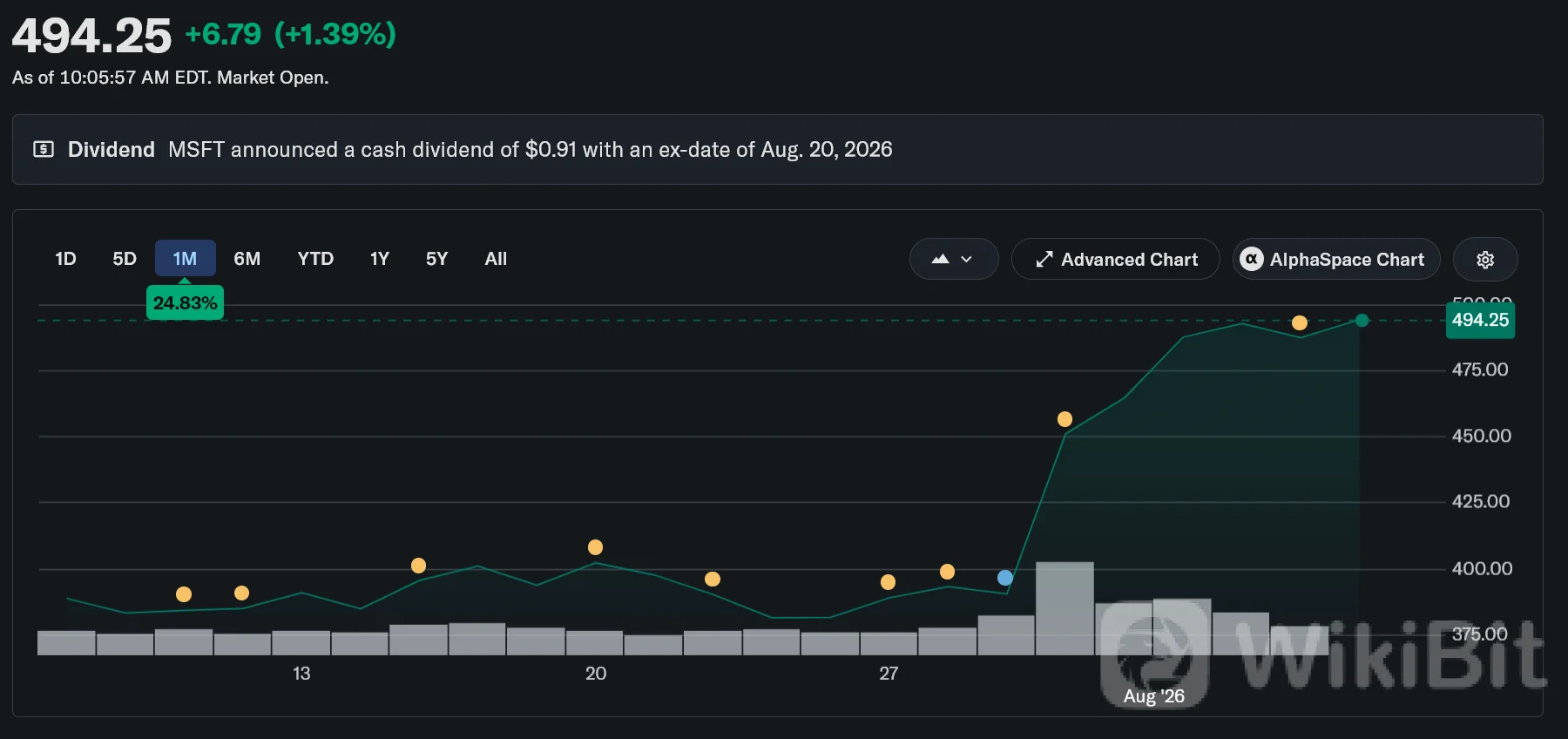Show the All time range
Image resolution: width=1568 pixels, height=739 pixels.
496,259
